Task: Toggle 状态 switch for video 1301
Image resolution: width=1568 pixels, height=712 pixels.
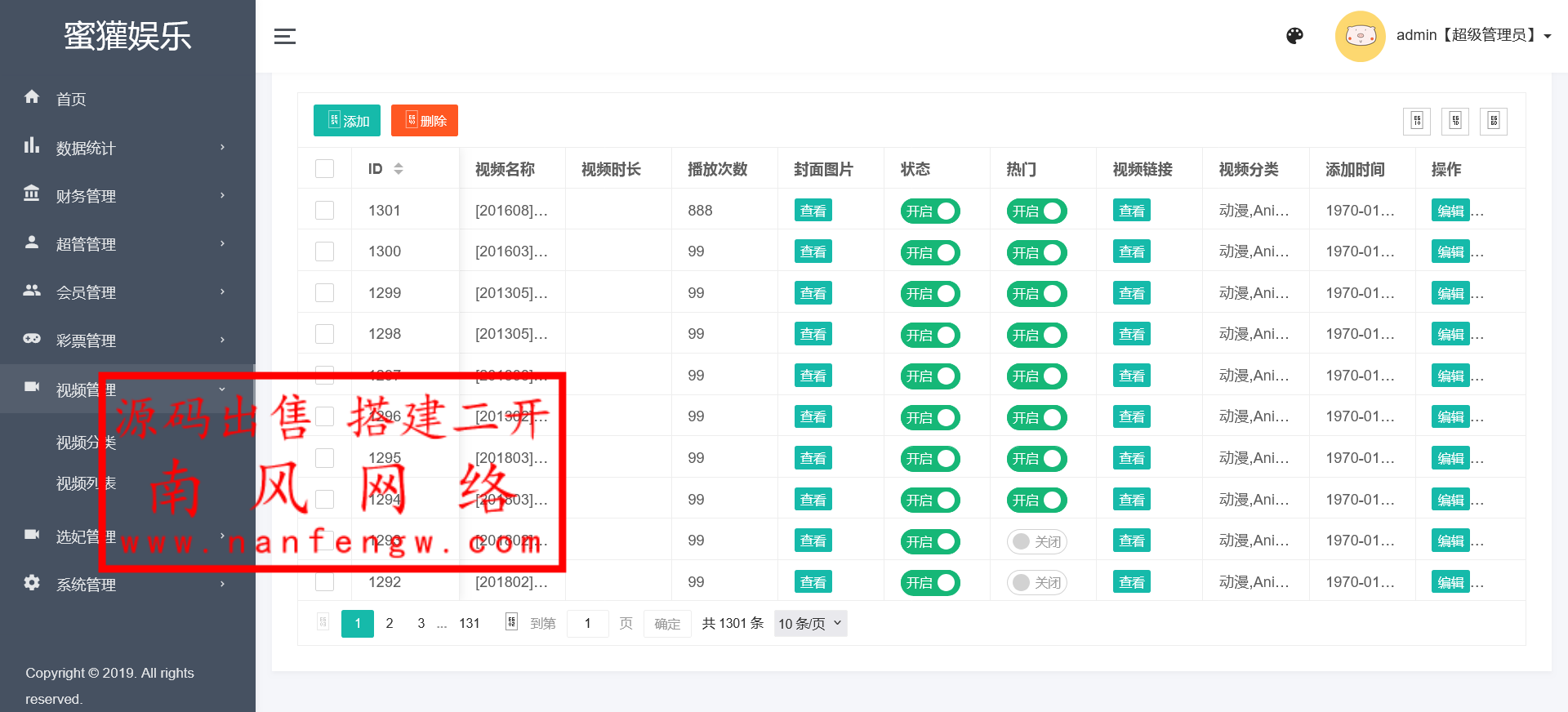Action: [930, 211]
